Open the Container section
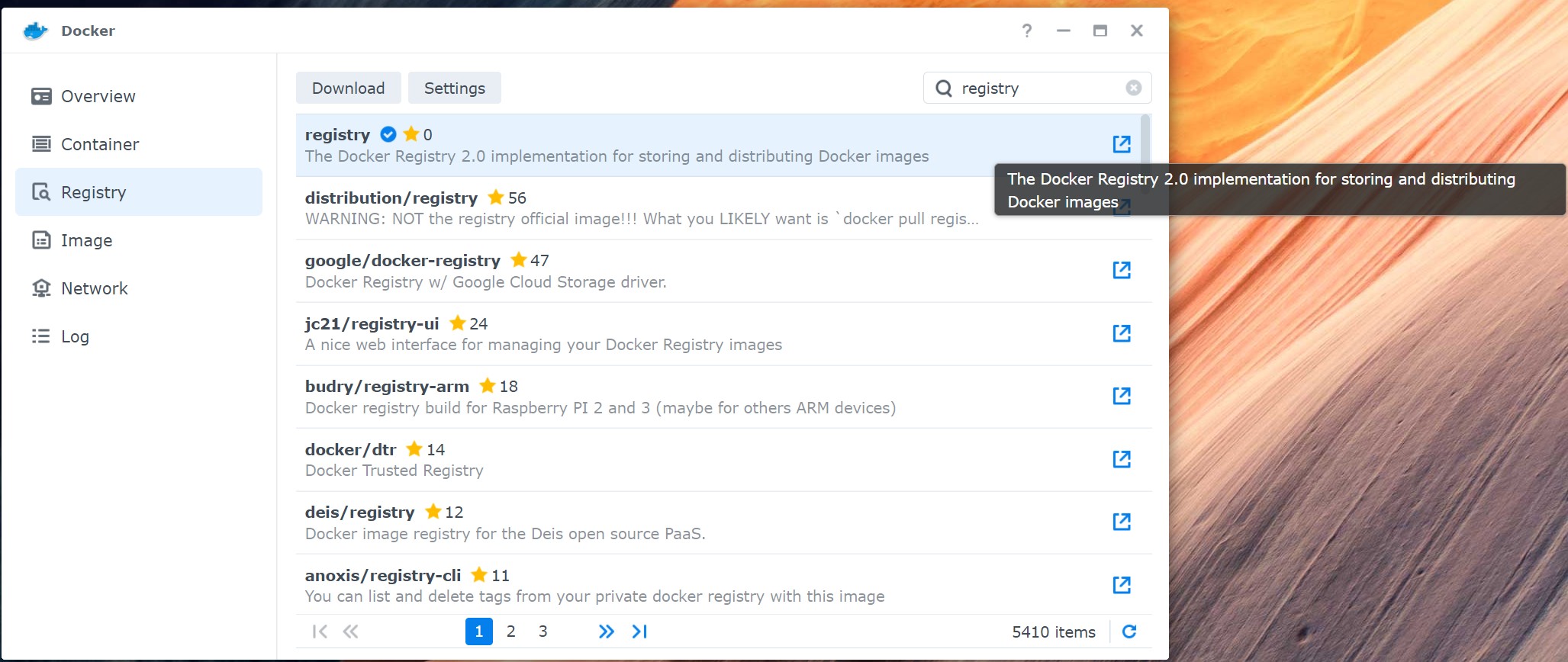This screenshot has width=1568, height=662. click(x=139, y=144)
